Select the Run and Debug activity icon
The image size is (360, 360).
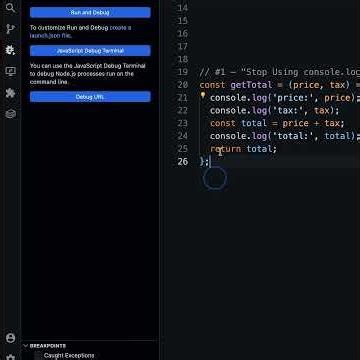coord(10,50)
